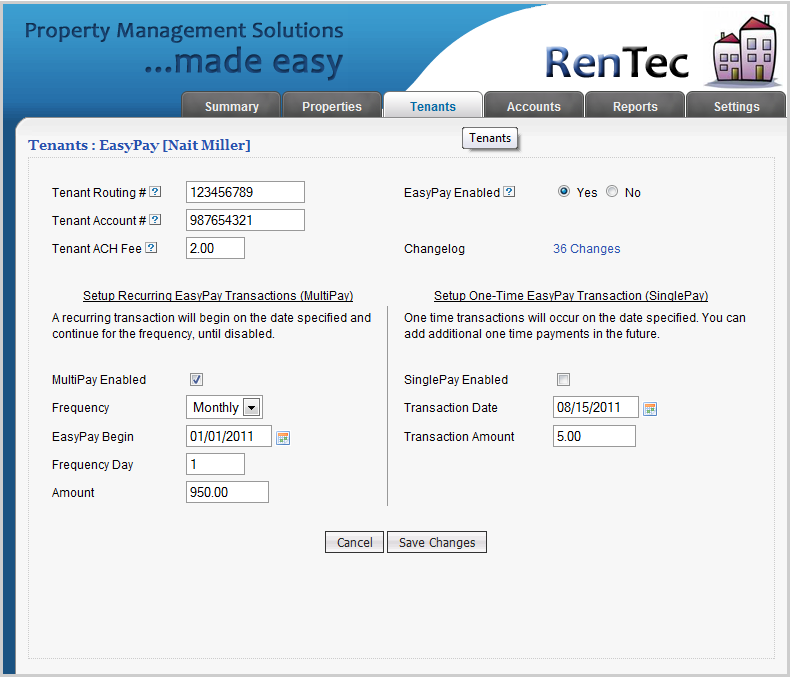Click the Setup One-Time EasyPay Transaction heading
Viewport: 791px width, 678px height.
(x=571, y=296)
